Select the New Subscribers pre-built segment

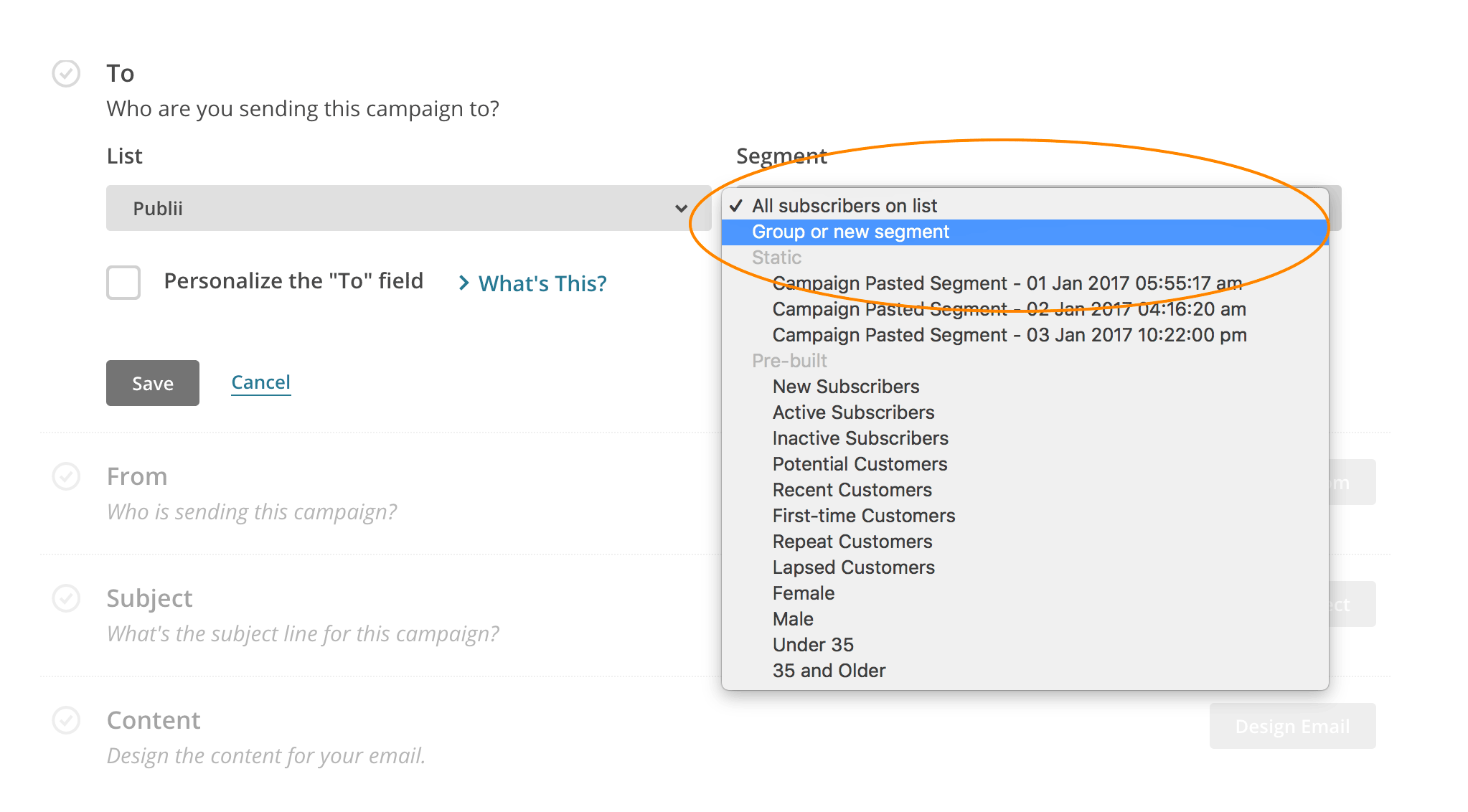845,387
